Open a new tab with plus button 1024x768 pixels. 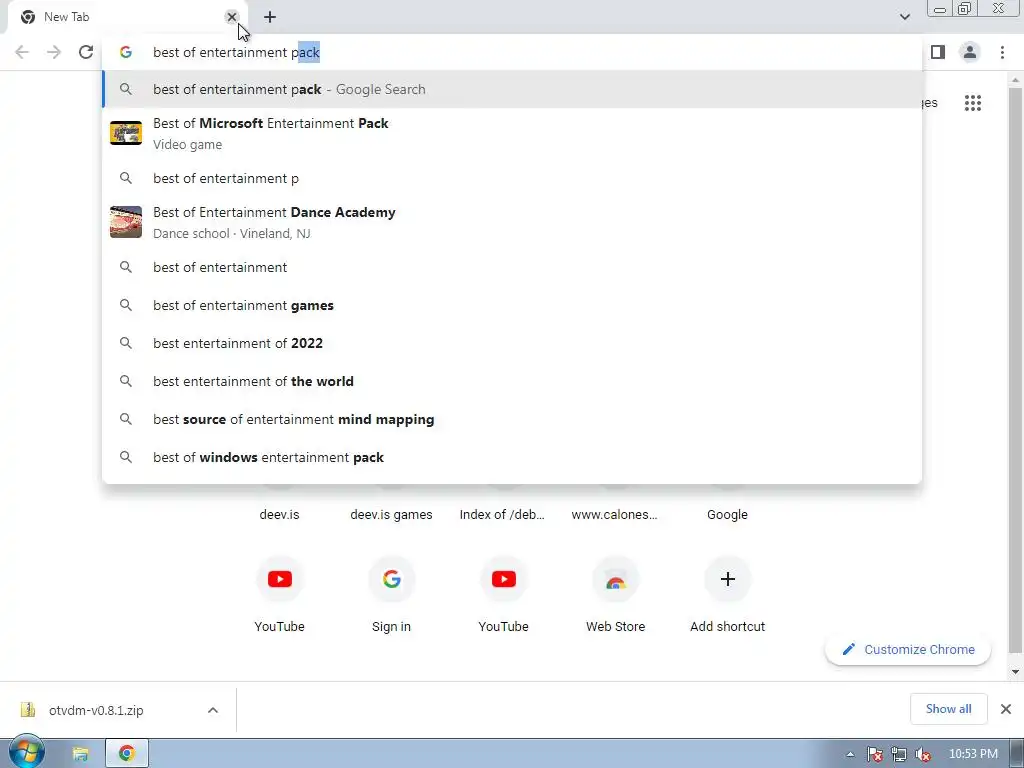pos(270,17)
